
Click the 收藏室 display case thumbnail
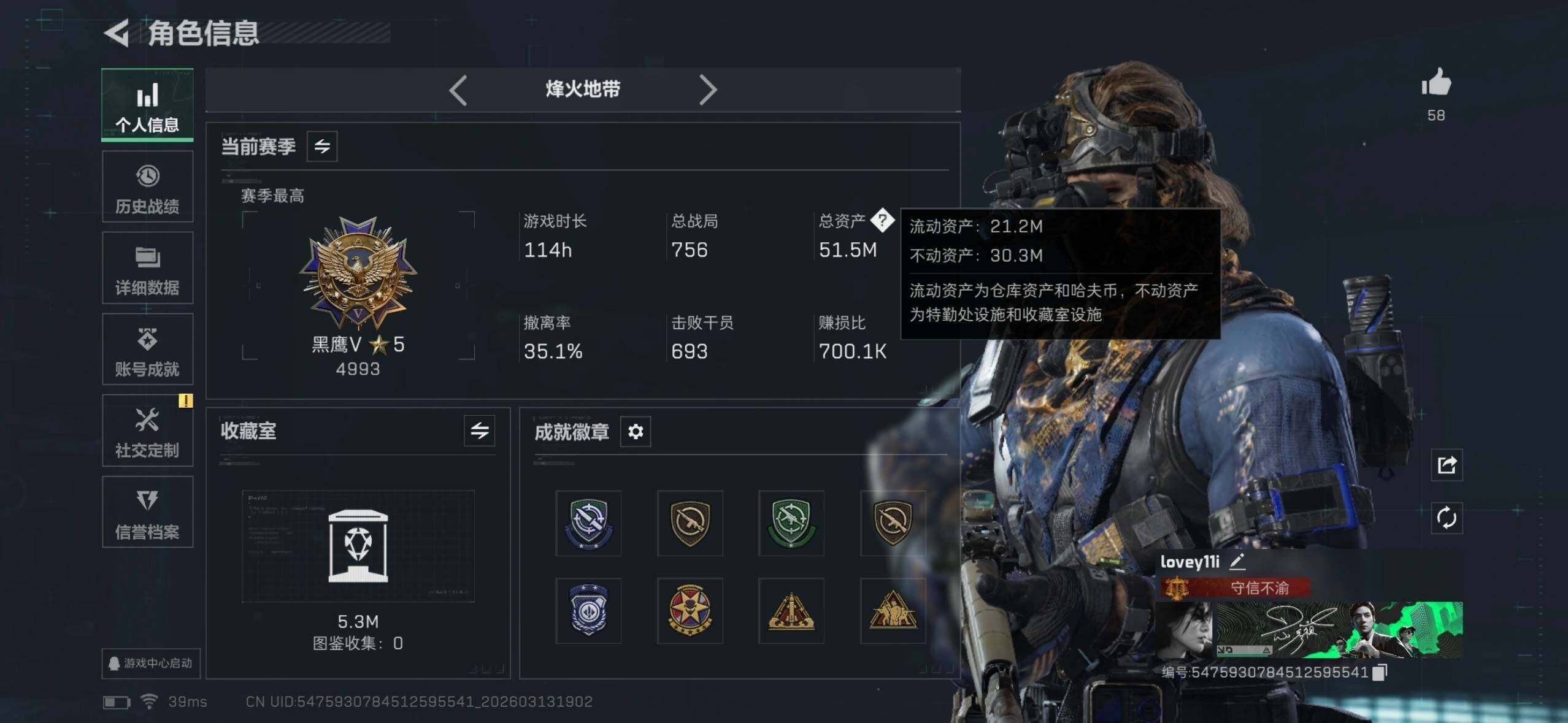[x=358, y=546]
